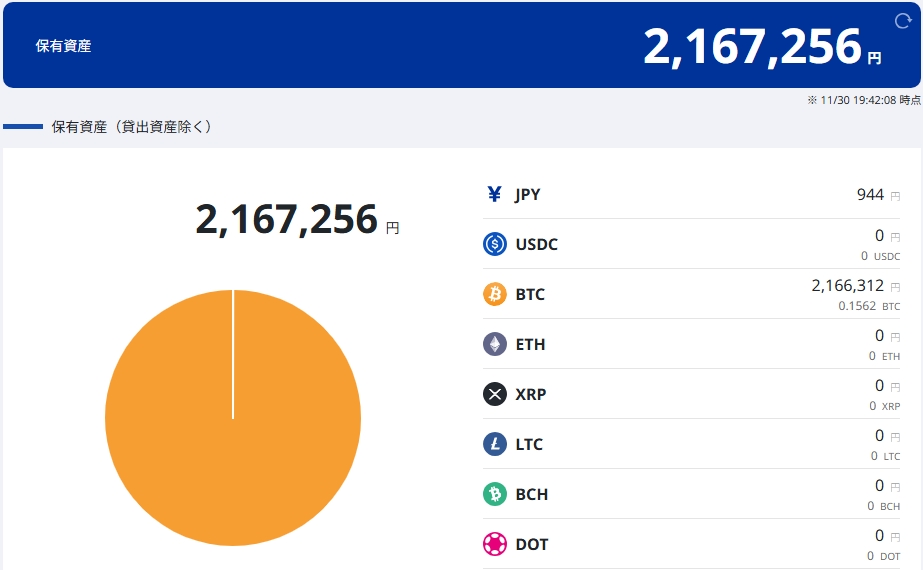The width and height of the screenshot is (923, 570).
Task: Click the refresh icon in the header
Action: [x=902, y=21]
